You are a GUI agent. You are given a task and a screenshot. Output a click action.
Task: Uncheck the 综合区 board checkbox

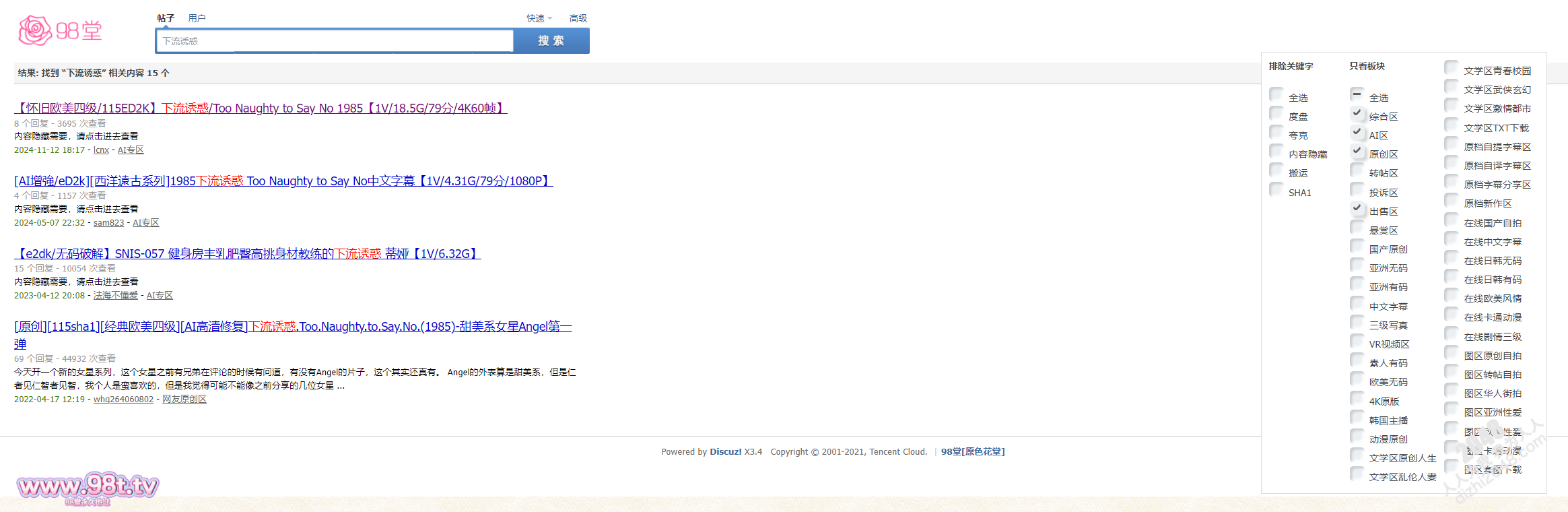pyautogui.click(x=1357, y=113)
